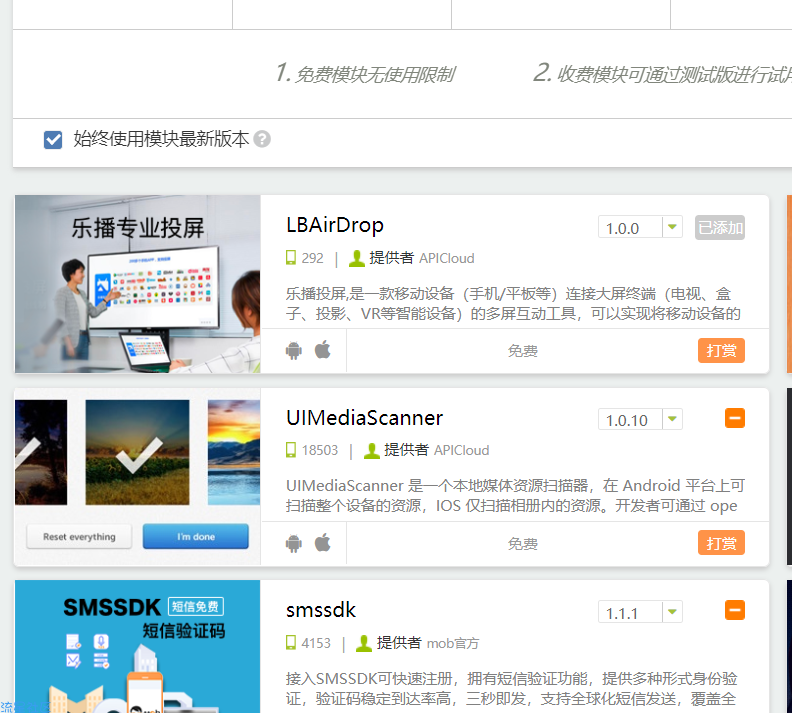Click Android icon on LBAirDrop card

coord(293,350)
